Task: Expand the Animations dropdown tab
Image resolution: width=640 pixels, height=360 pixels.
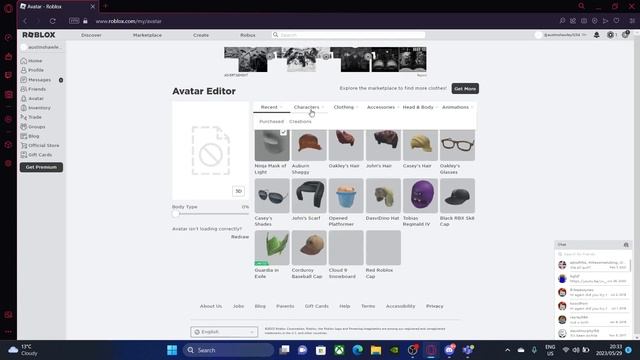Action: (458, 107)
